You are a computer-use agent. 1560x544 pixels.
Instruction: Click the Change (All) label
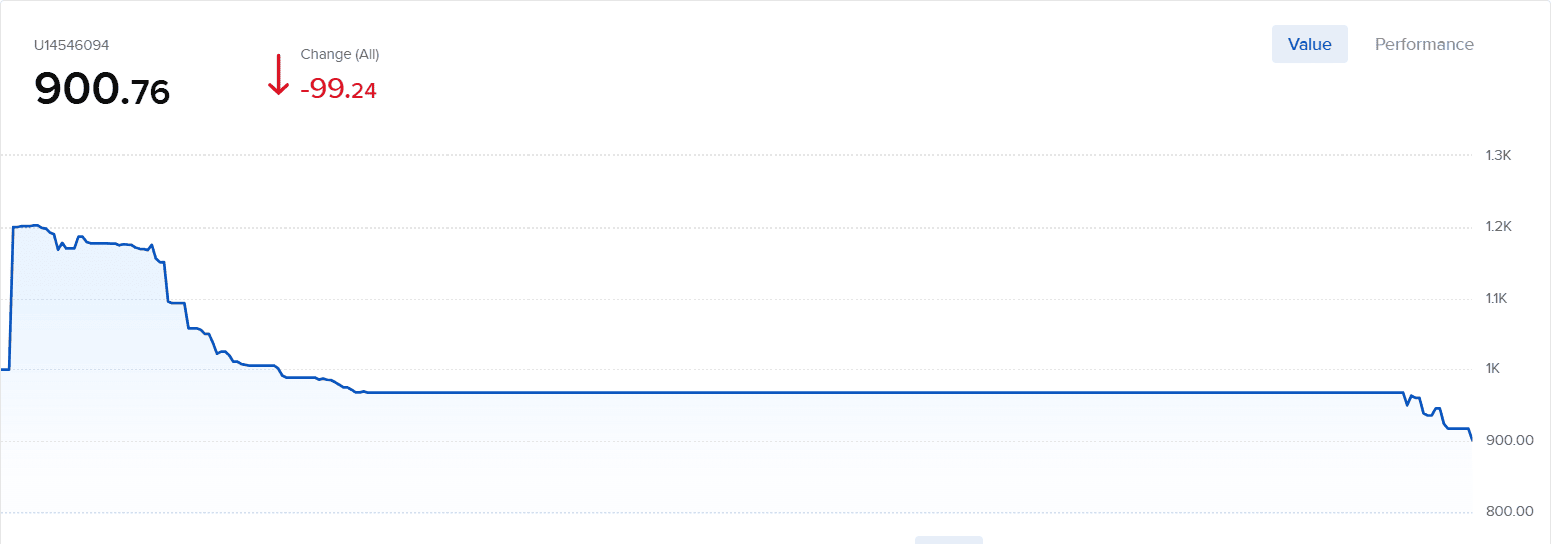pos(340,54)
